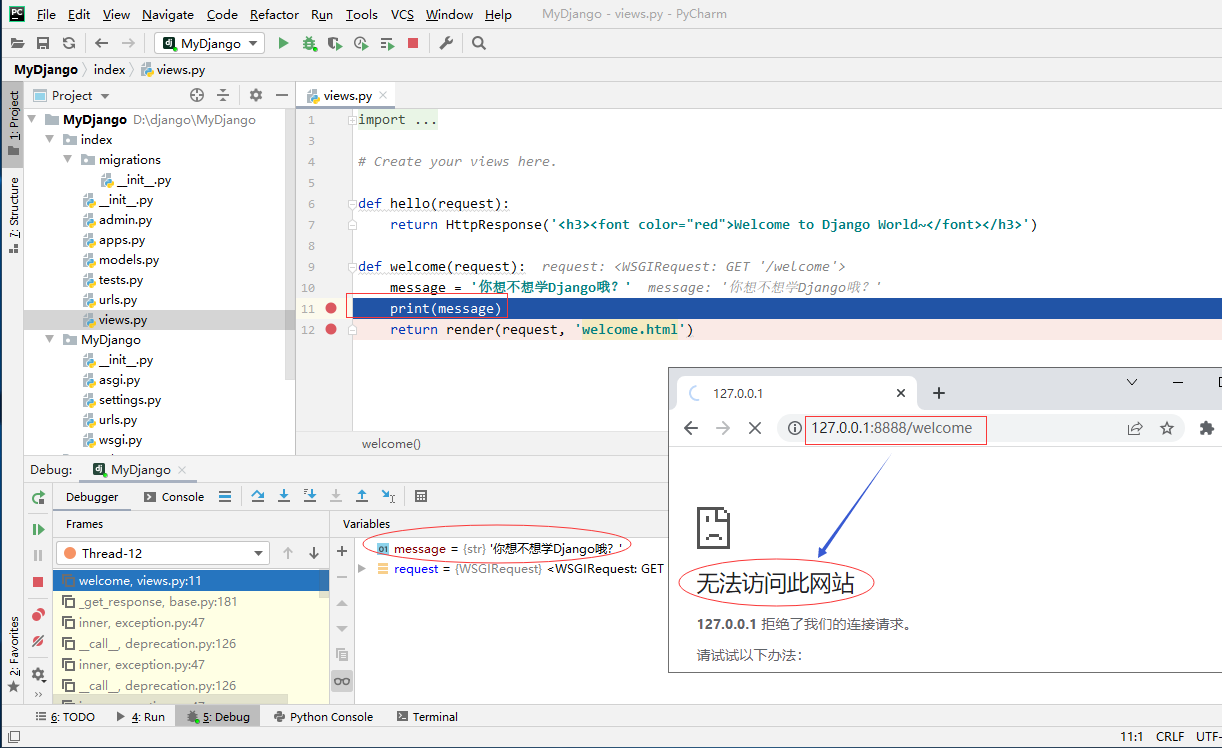The image size is (1222, 748).
Task: Open the Python Console tool window
Action: 323,717
